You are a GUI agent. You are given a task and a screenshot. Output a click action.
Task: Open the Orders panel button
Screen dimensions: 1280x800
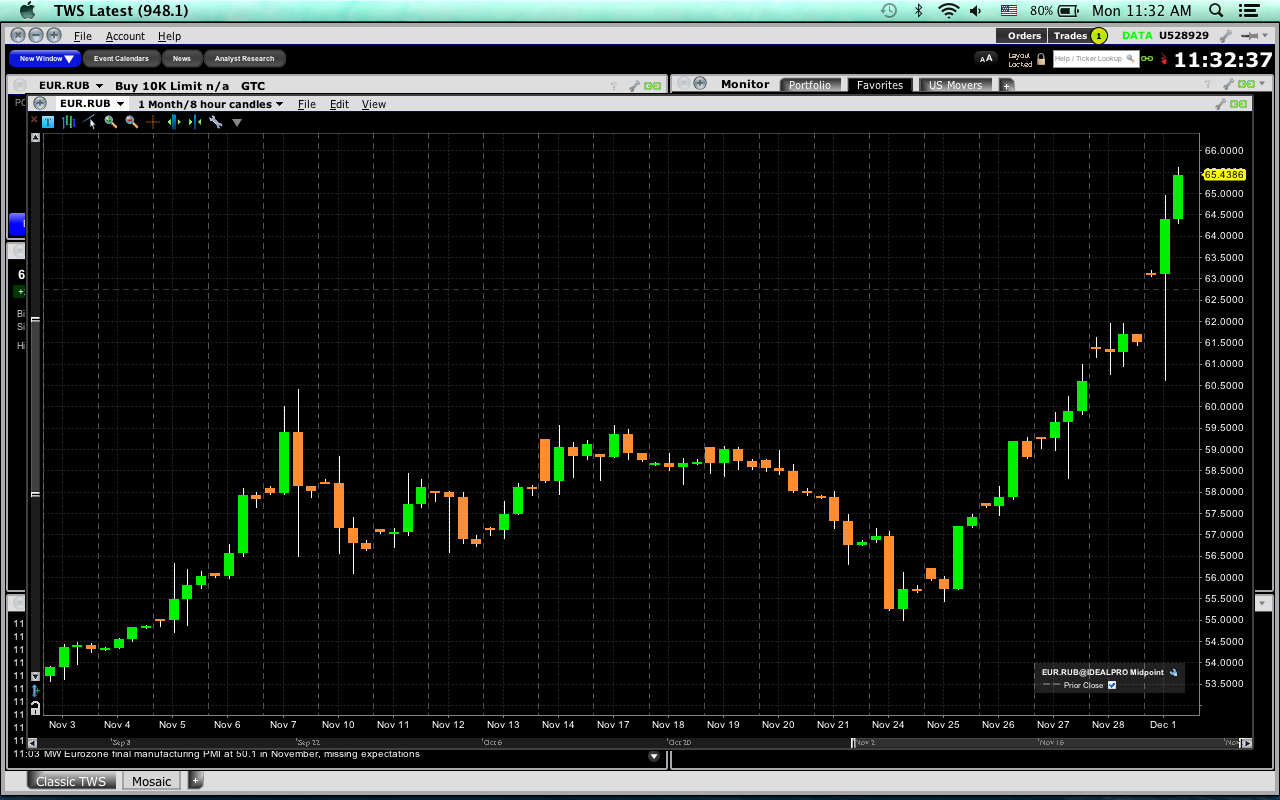tap(1023, 36)
